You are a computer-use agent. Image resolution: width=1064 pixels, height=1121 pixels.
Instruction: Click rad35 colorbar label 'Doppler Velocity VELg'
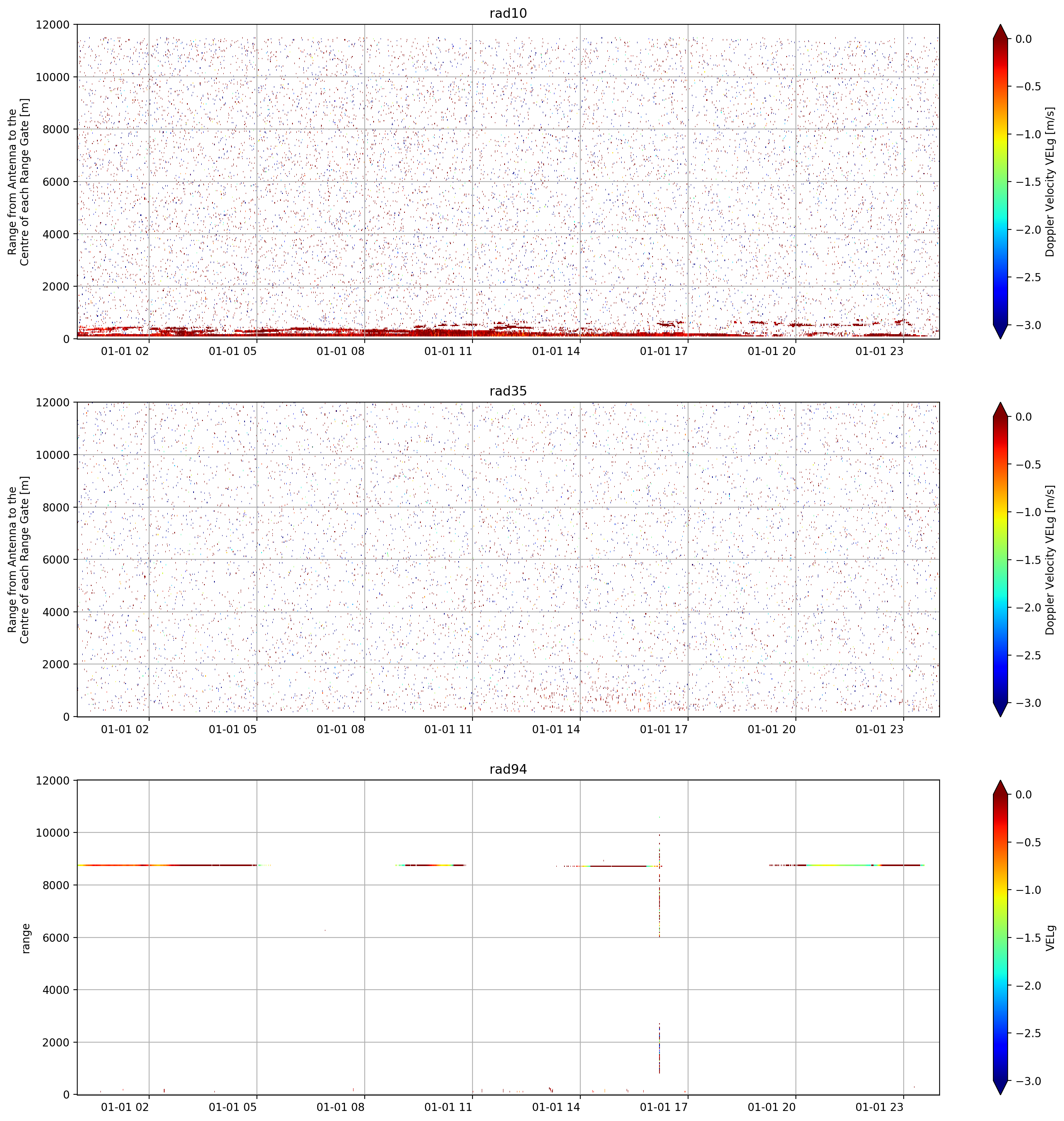click(x=1050, y=560)
